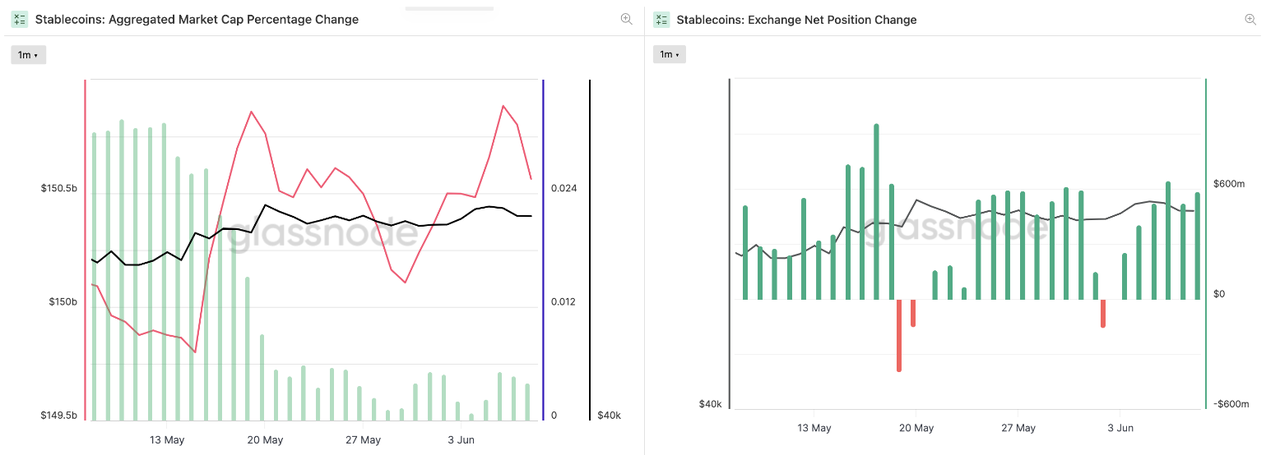Screen dimensions: 1280x455
Task: Expand the 1m timeframe dropdown on the right chart
Action: click(x=669, y=55)
